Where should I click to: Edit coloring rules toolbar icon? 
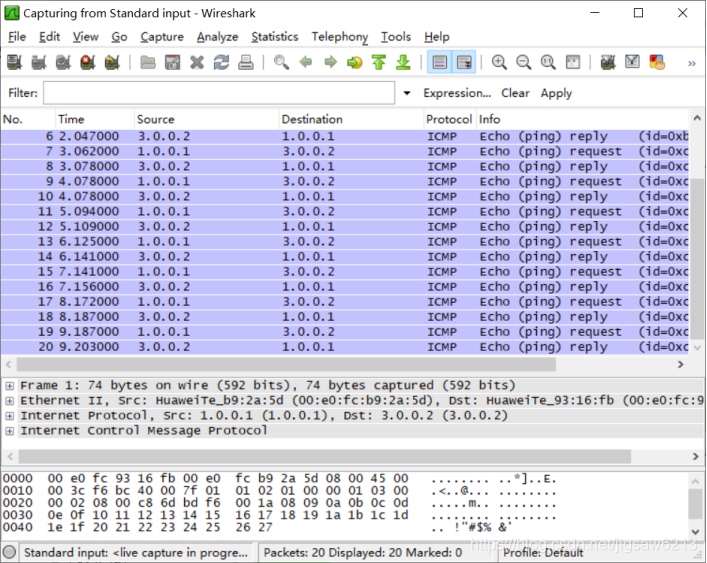(656, 62)
